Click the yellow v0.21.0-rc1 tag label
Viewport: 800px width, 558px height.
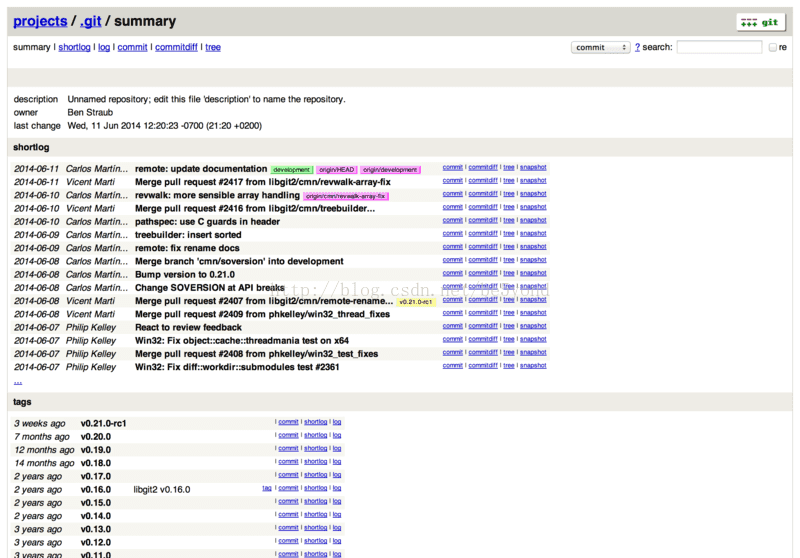415,302
